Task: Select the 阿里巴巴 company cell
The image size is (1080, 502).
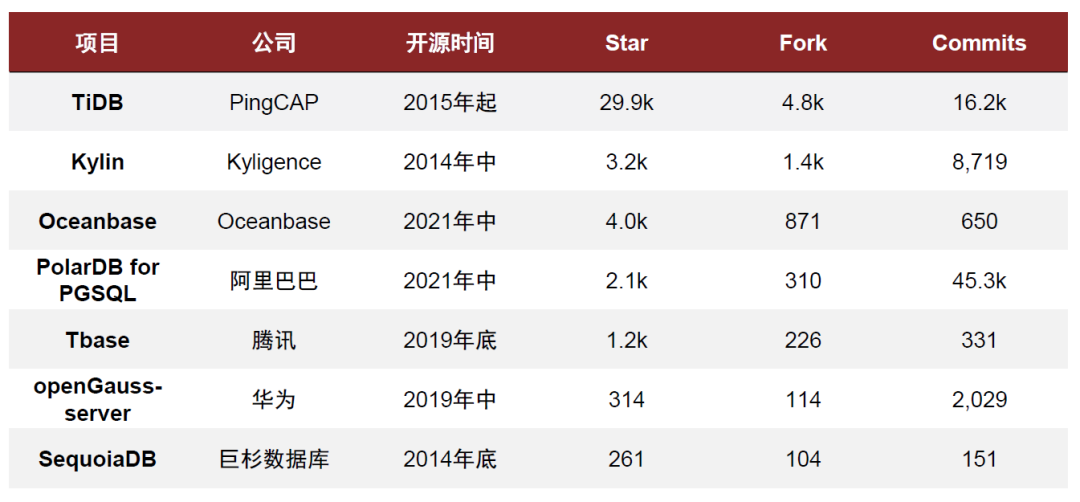Action: click(274, 281)
